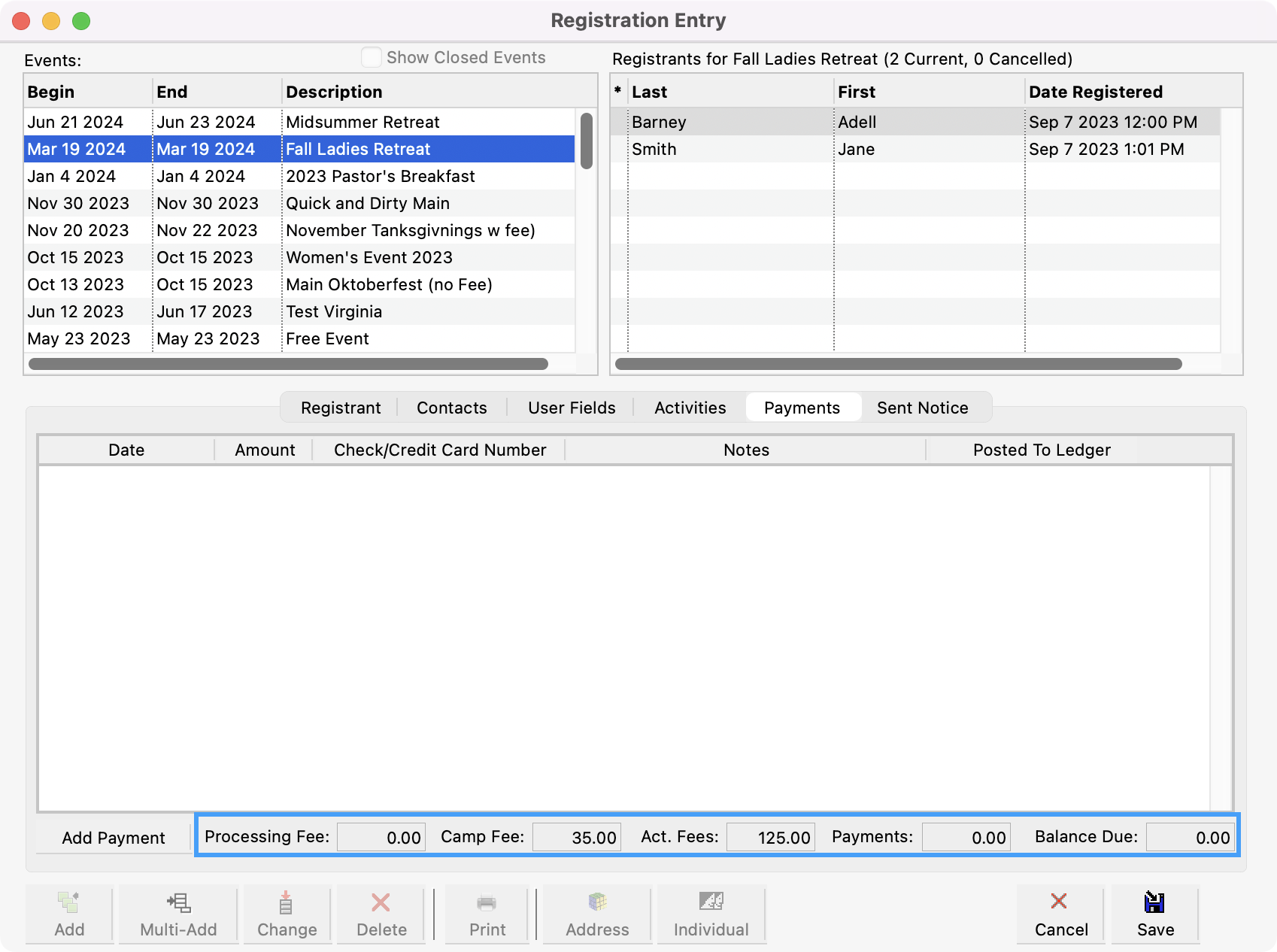
Task: Select the Sent Notice tab
Action: (922, 408)
